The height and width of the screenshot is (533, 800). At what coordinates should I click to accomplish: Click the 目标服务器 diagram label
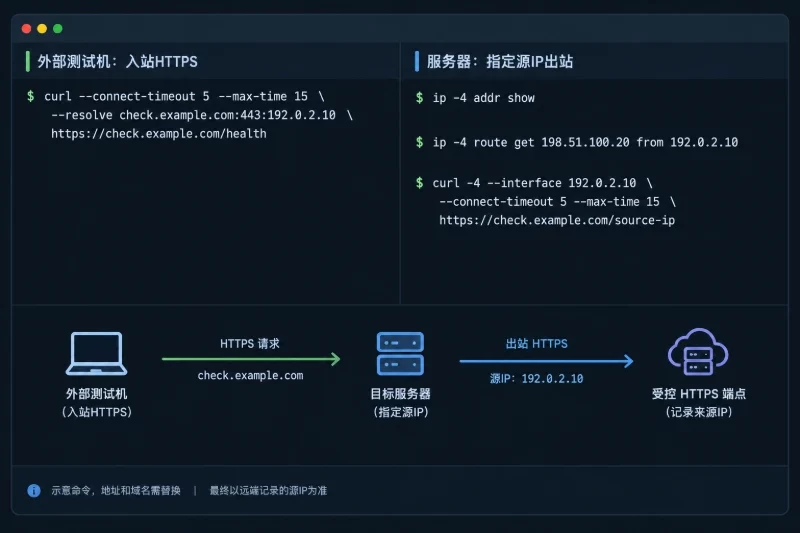pos(400,394)
